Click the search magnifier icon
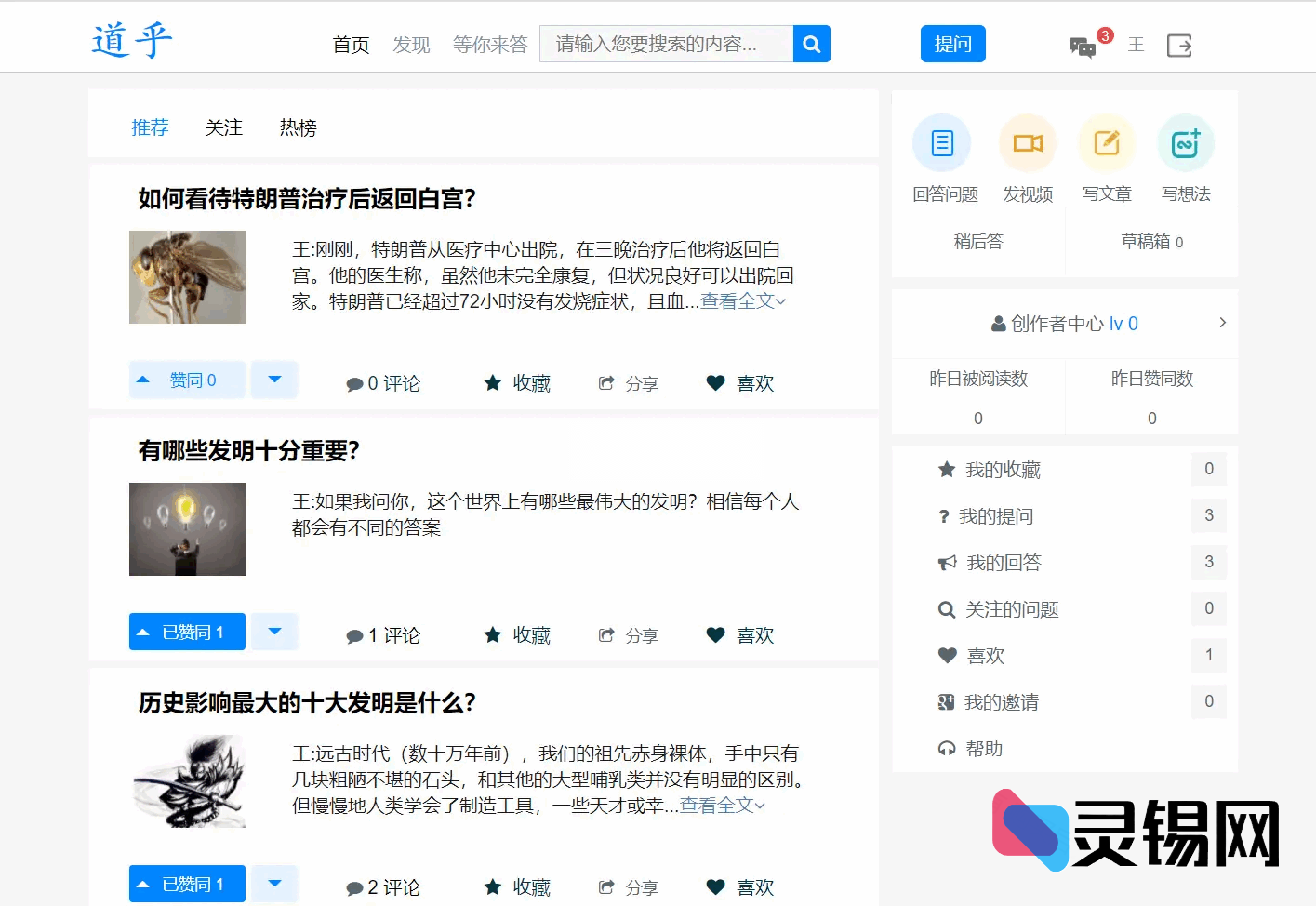1316x906 pixels. (810, 43)
